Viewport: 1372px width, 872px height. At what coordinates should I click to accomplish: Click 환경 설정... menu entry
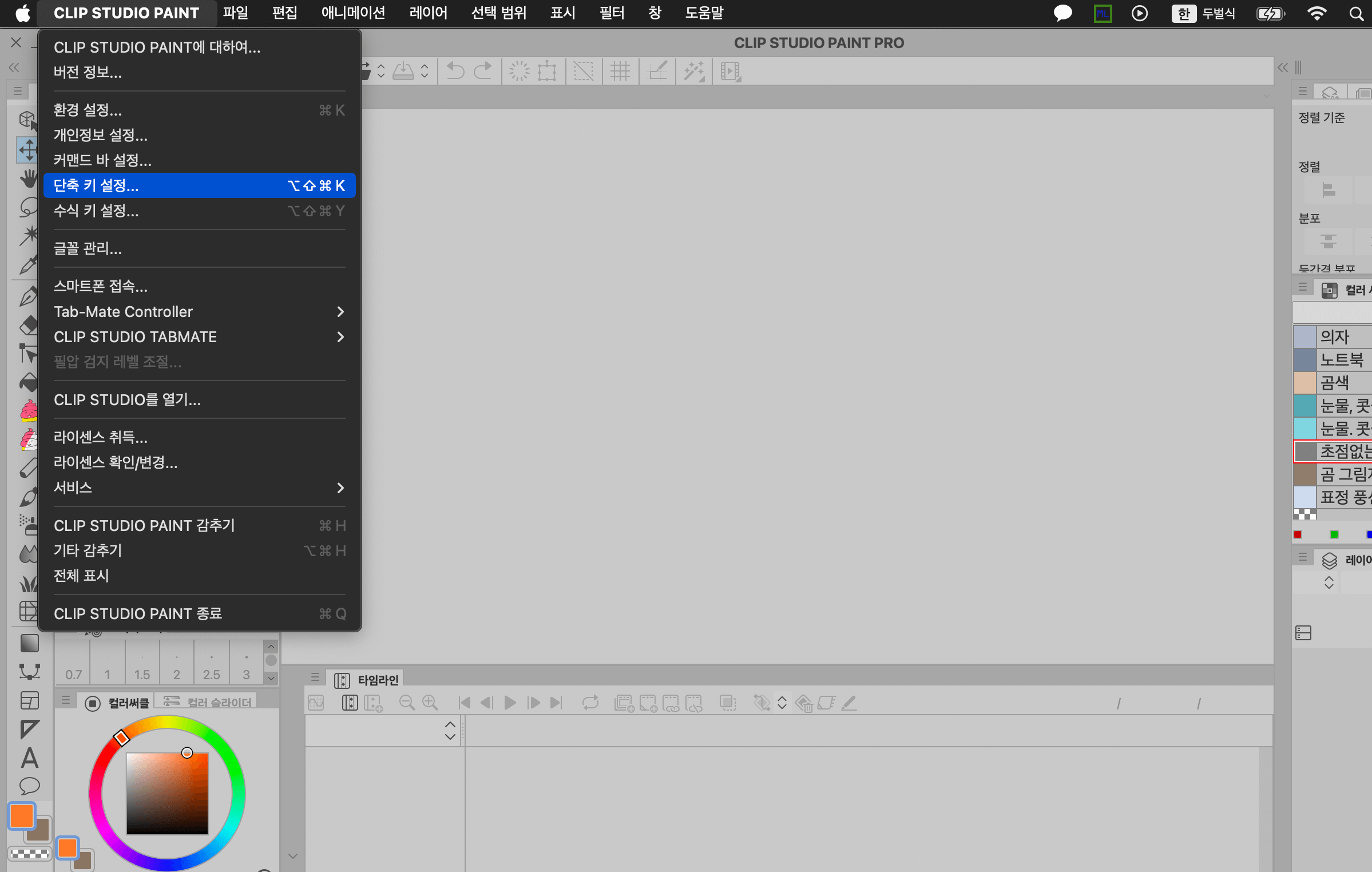pos(88,110)
